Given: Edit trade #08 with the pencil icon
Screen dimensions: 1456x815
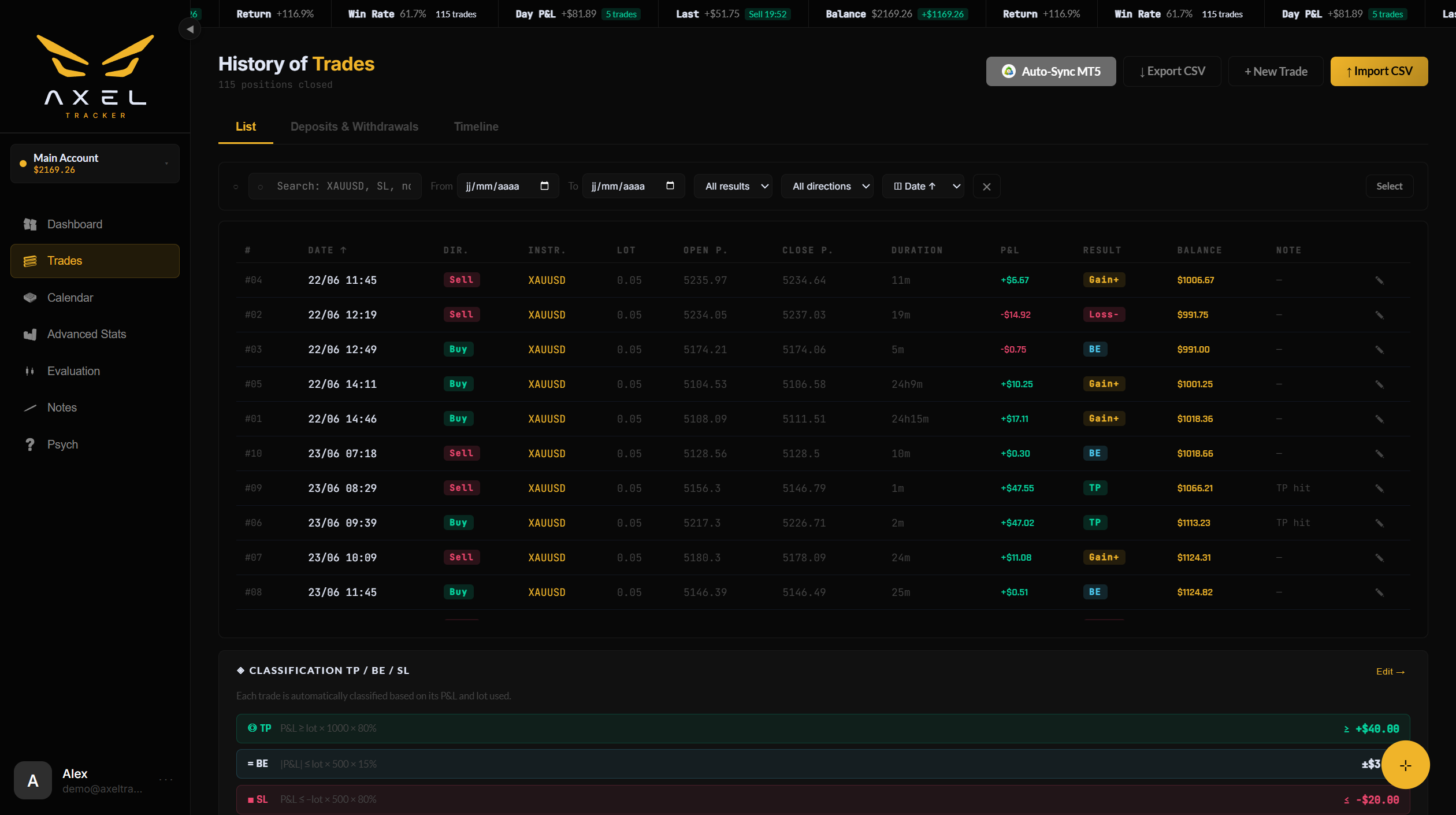Looking at the screenshot, I should coord(1379,592).
